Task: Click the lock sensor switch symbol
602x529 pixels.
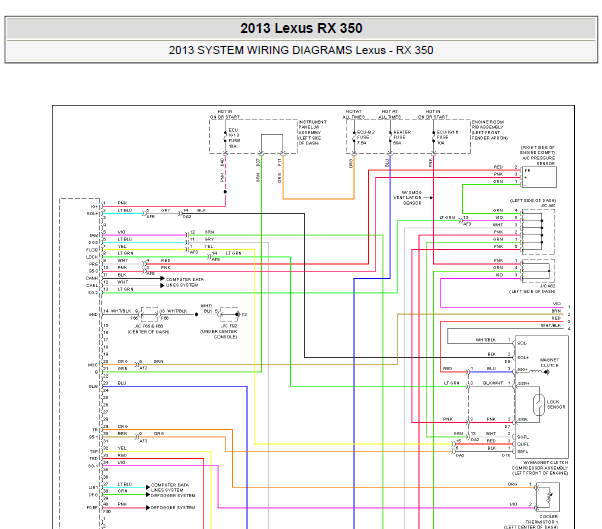Action: click(539, 405)
